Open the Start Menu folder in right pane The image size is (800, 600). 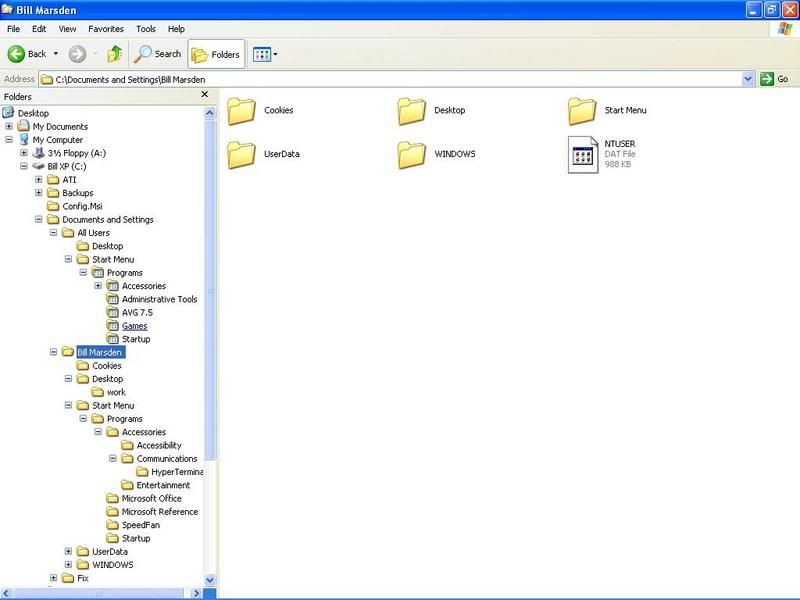pos(582,111)
